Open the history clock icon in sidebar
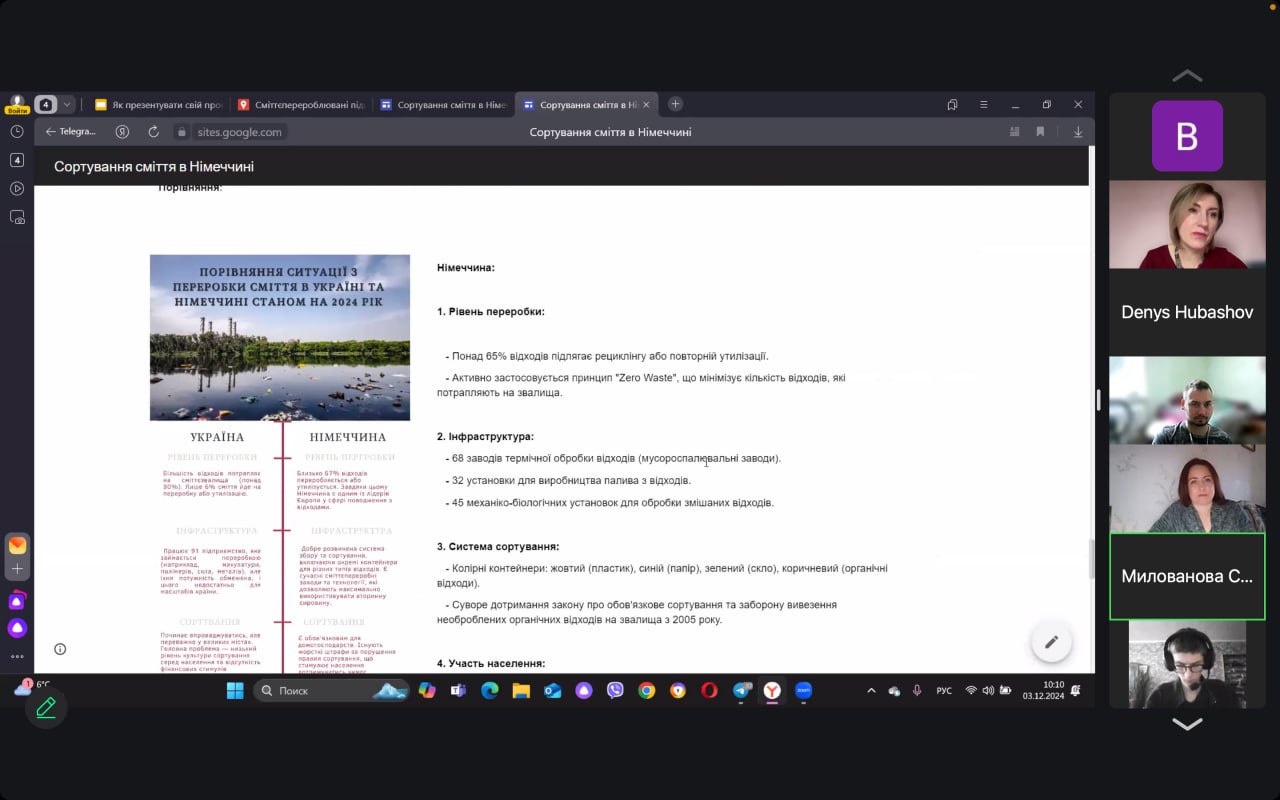The height and width of the screenshot is (800, 1280). click(17, 132)
